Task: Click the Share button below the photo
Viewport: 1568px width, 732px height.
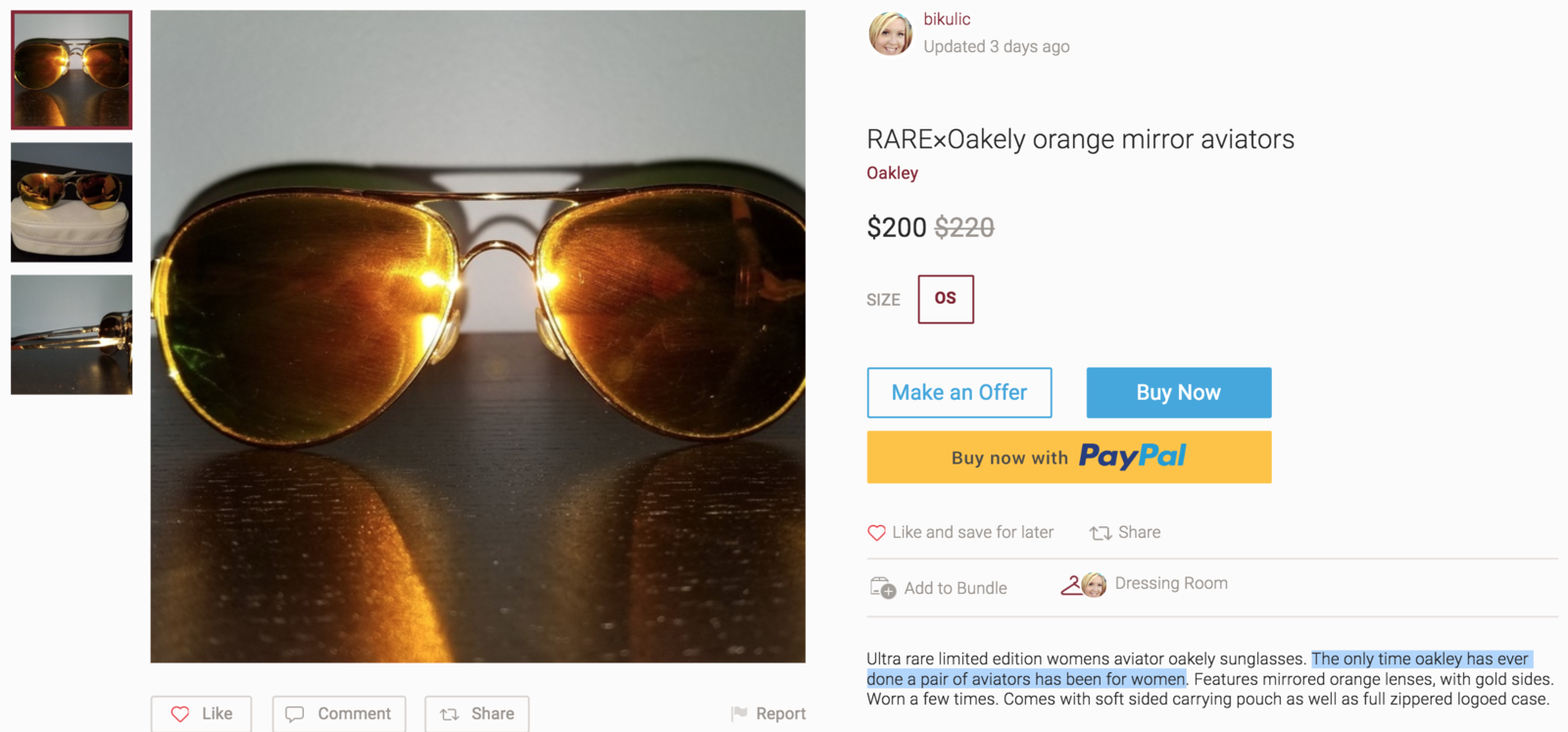Action: click(477, 714)
